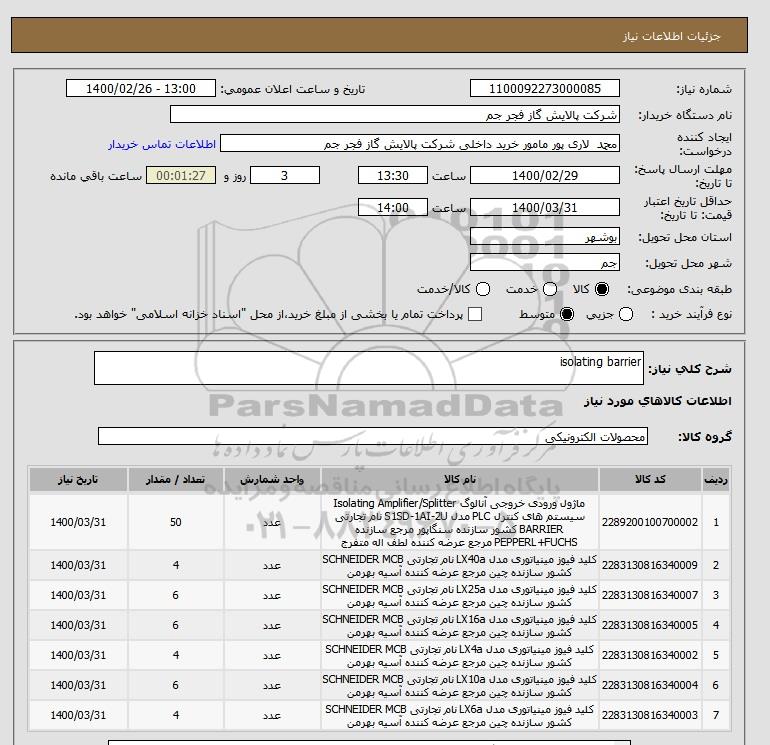This screenshot has width=770, height=745.
Task: Click the price validity date 1400/03/31 field
Action: click(x=545, y=207)
